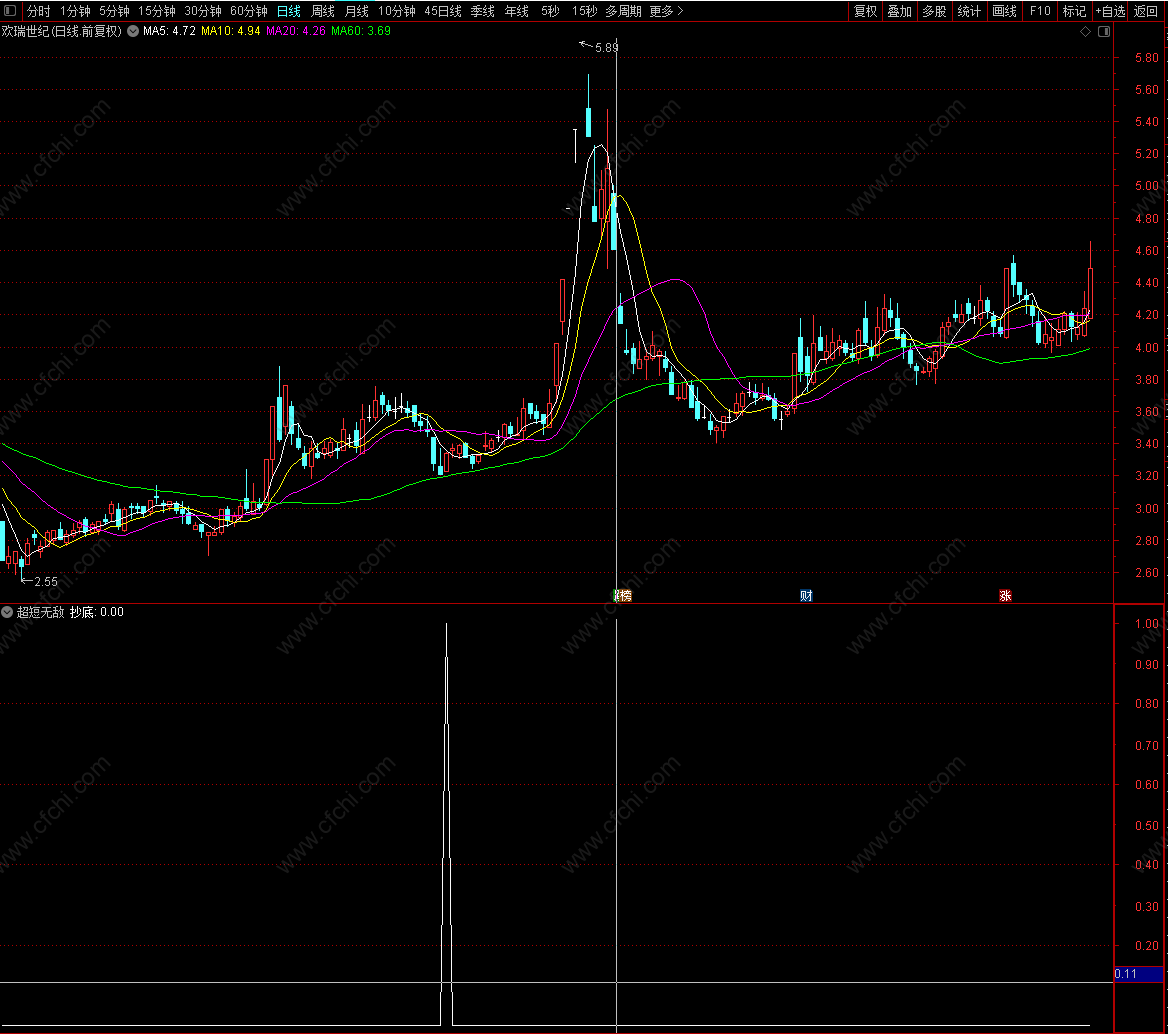Switch to 月线 monthly chart
Viewport: 1168px width, 1034px height.
357,11
